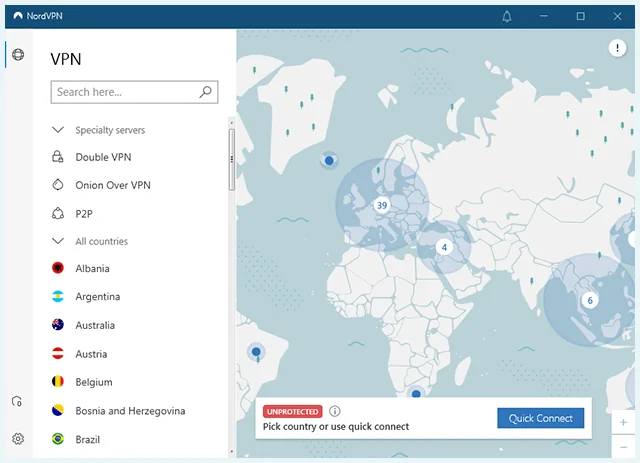640x463 pixels.
Task: Click the Argentina flag icon
Action: [58, 296]
